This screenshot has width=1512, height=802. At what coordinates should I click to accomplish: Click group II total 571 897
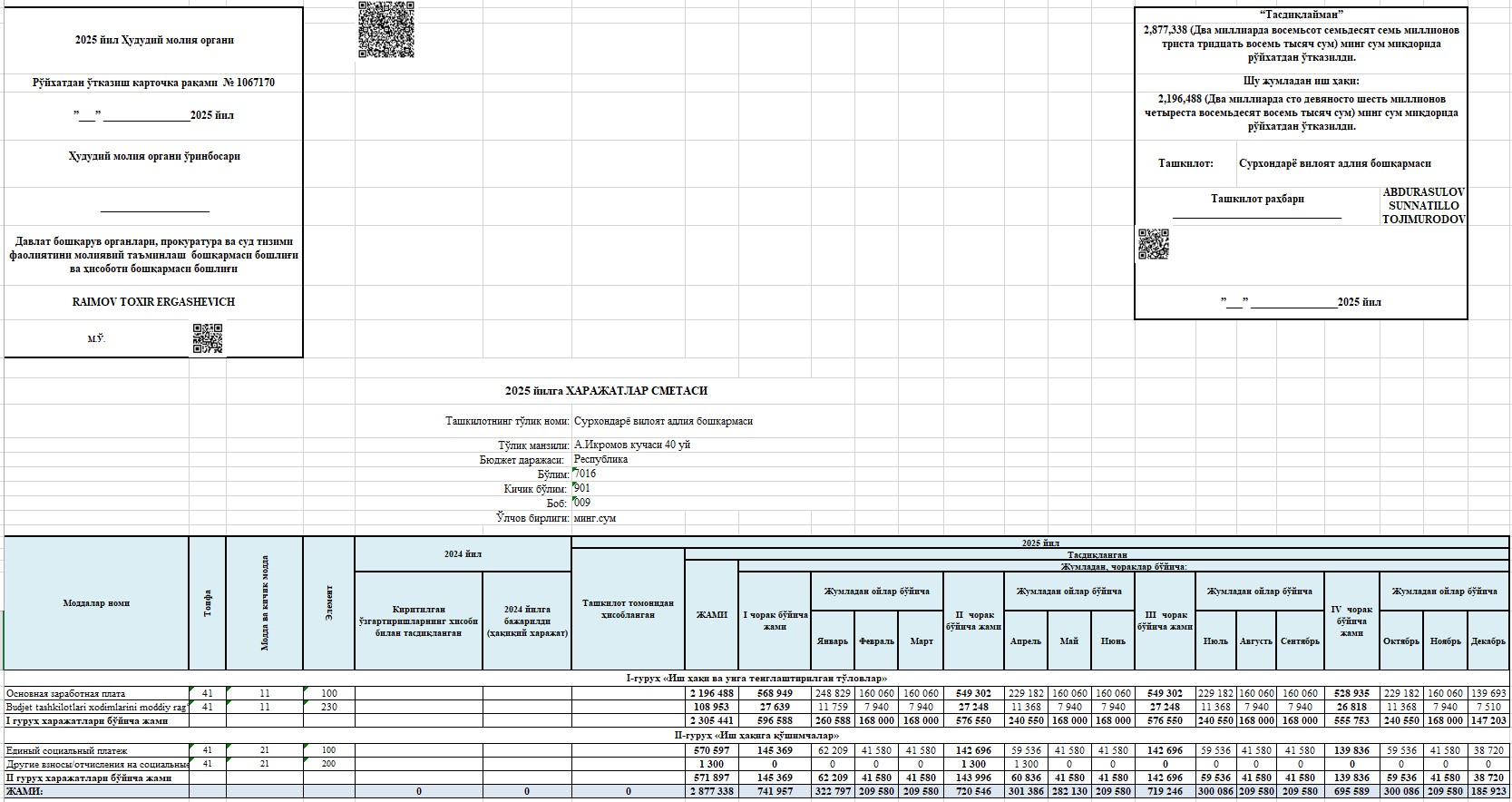711,778
